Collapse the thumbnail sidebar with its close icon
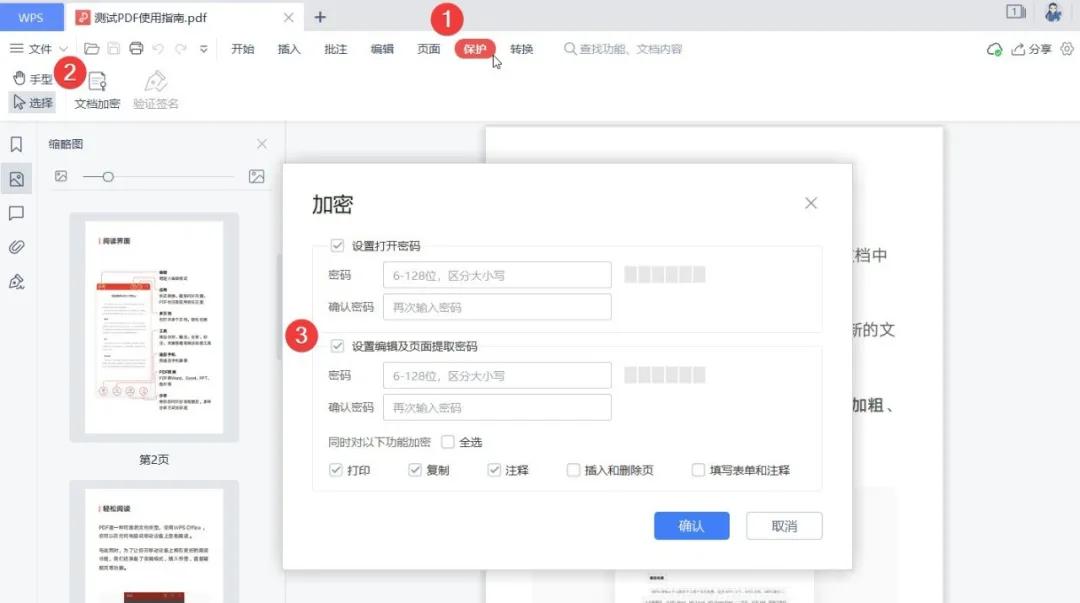 [261, 144]
